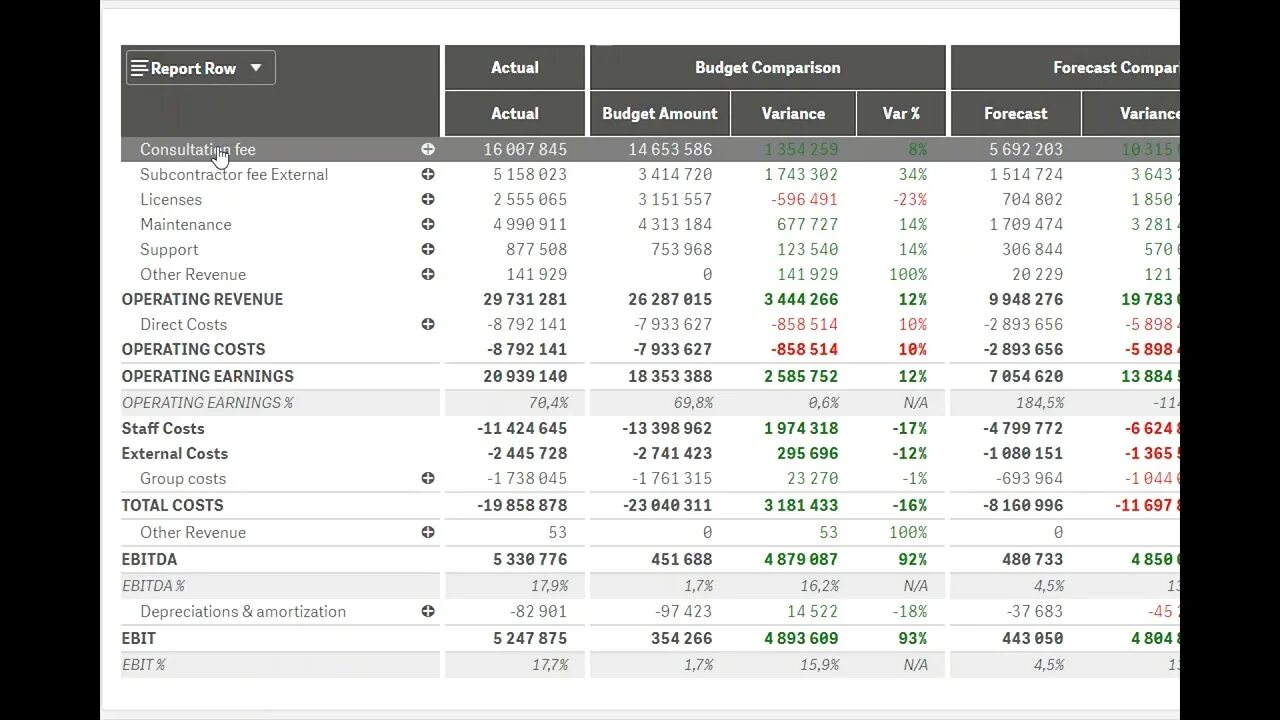
Task: Click the plus icon beside Licenses
Action: click(428, 199)
